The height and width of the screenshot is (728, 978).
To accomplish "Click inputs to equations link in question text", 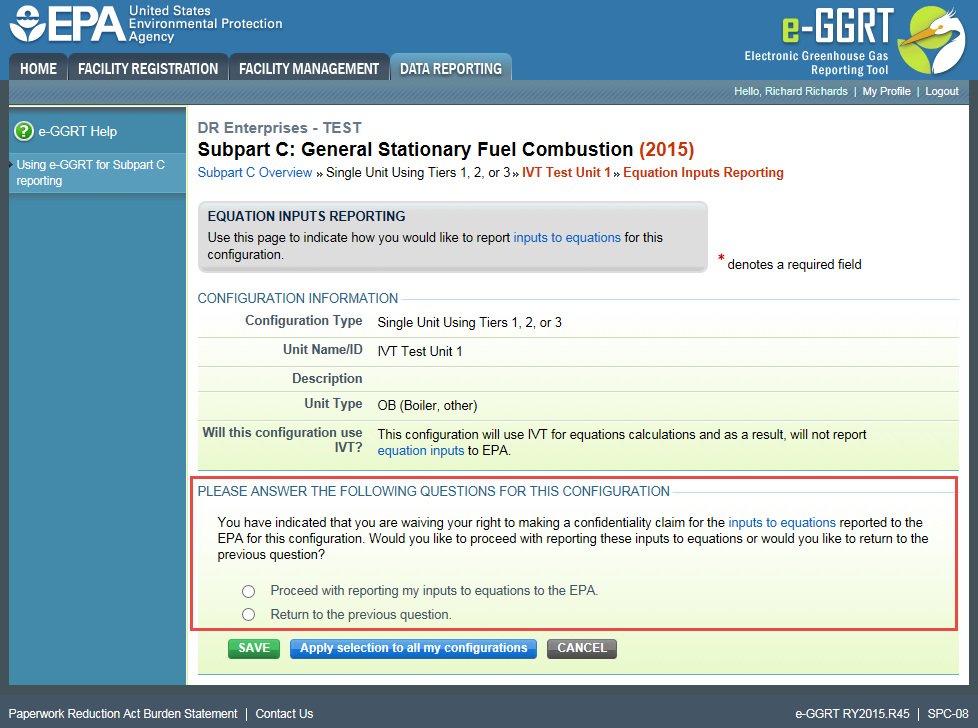I will click(782, 523).
